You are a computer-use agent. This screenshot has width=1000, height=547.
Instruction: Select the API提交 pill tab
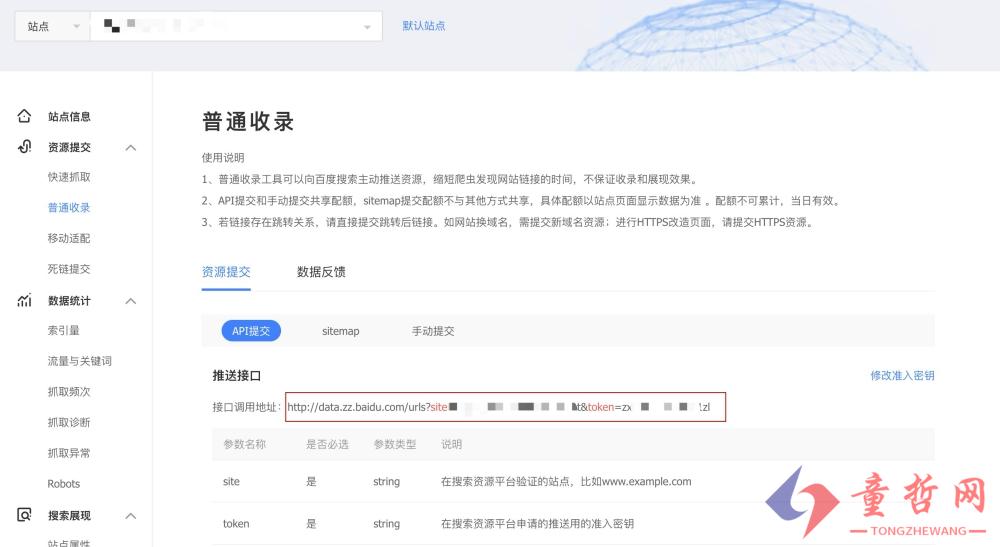click(x=251, y=331)
